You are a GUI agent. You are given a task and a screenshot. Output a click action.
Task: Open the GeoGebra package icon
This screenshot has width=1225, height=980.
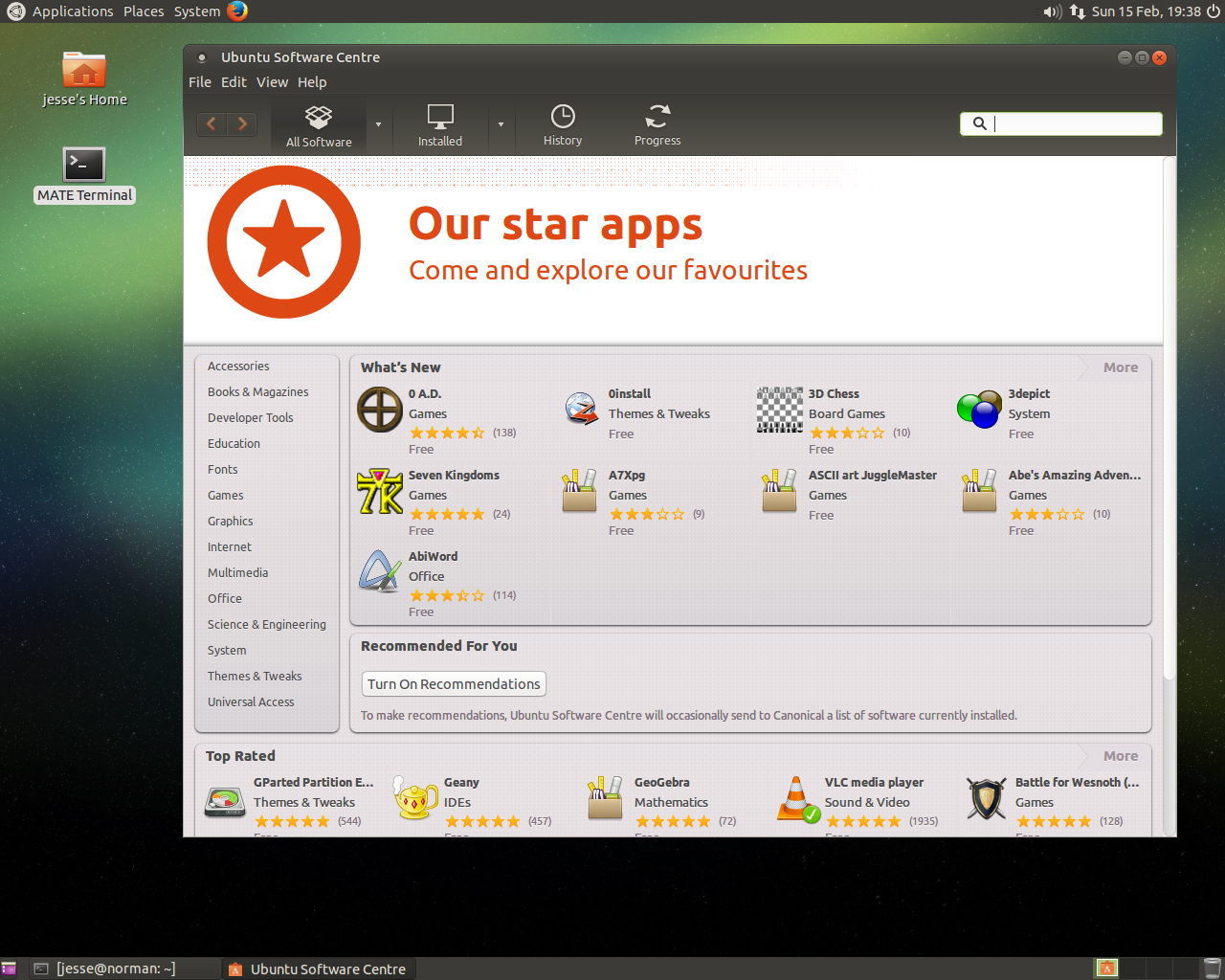(x=605, y=798)
